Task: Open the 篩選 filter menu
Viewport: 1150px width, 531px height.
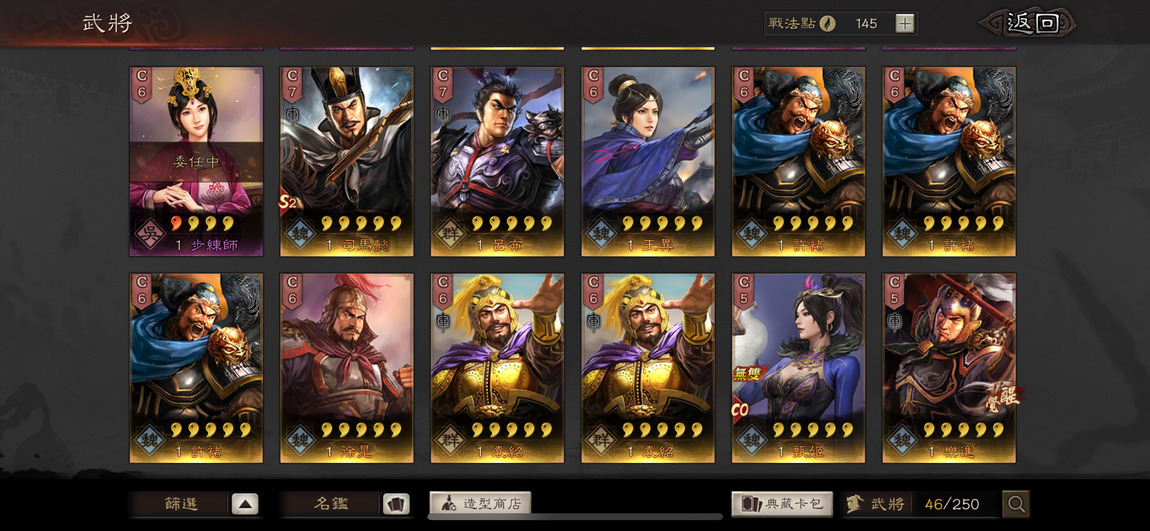Action: (x=180, y=504)
